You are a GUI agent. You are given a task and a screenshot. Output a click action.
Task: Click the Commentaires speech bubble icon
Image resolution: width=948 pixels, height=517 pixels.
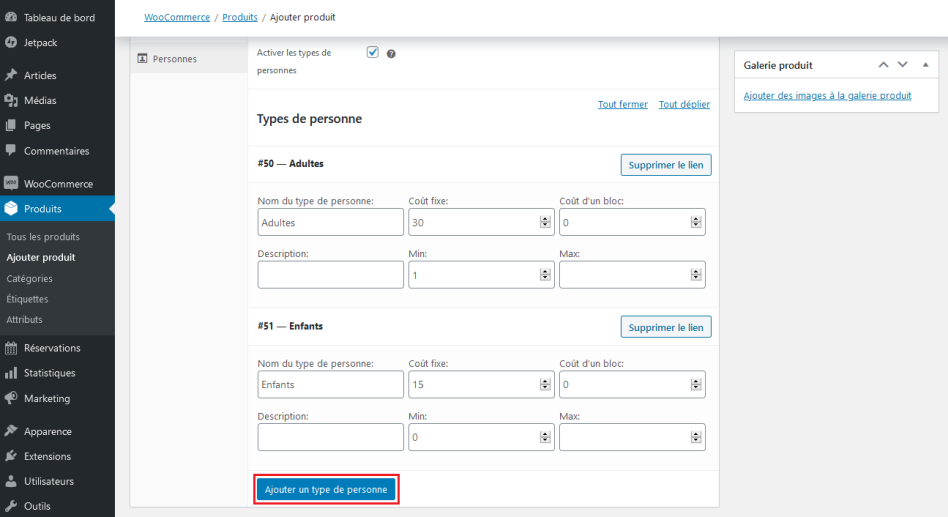[x=11, y=151]
